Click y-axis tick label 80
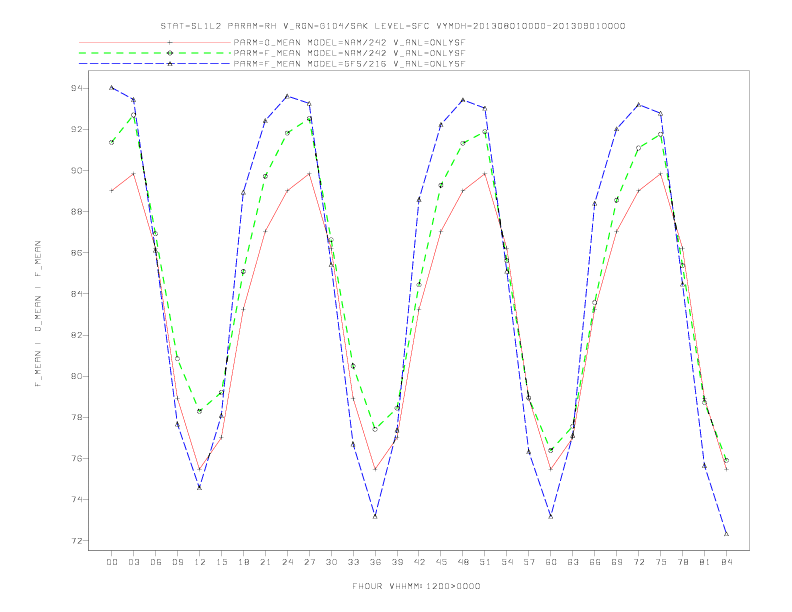Screen dimensions: 792x612 click(x=77, y=376)
